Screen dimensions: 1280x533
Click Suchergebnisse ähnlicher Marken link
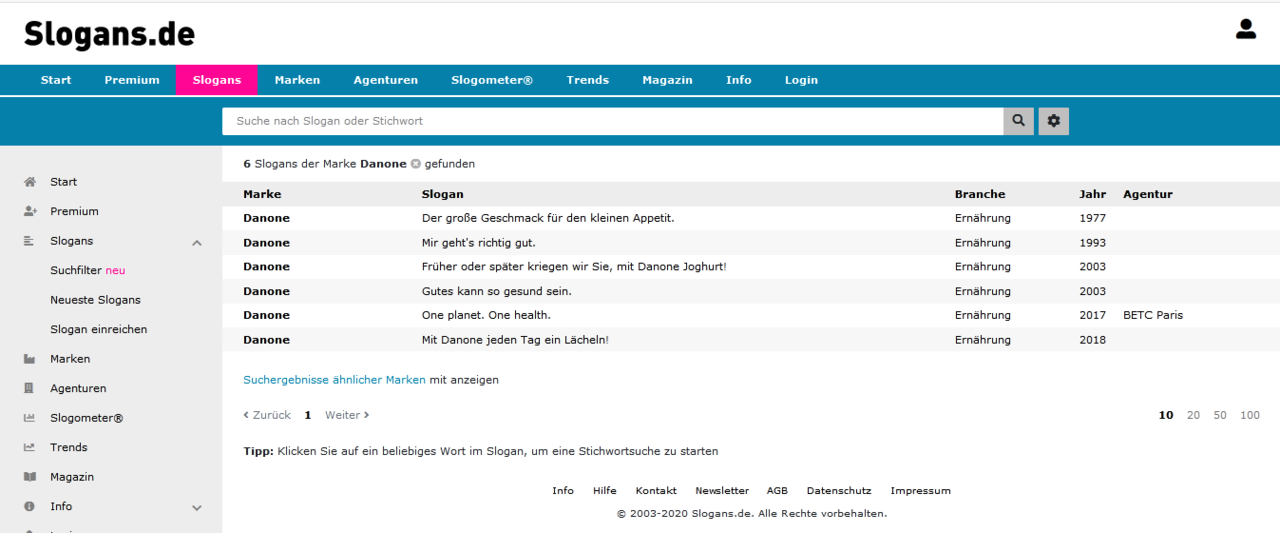334,380
